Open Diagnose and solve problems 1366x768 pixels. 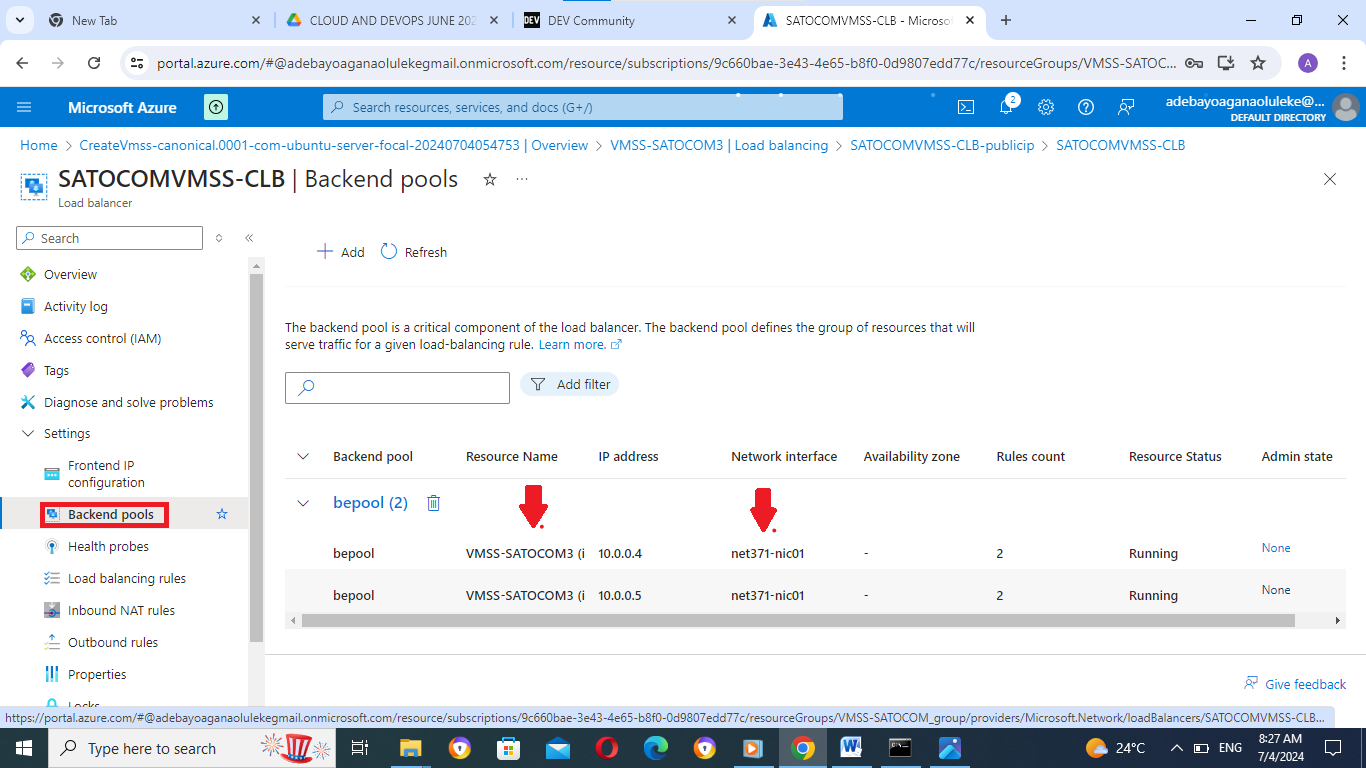pos(128,402)
